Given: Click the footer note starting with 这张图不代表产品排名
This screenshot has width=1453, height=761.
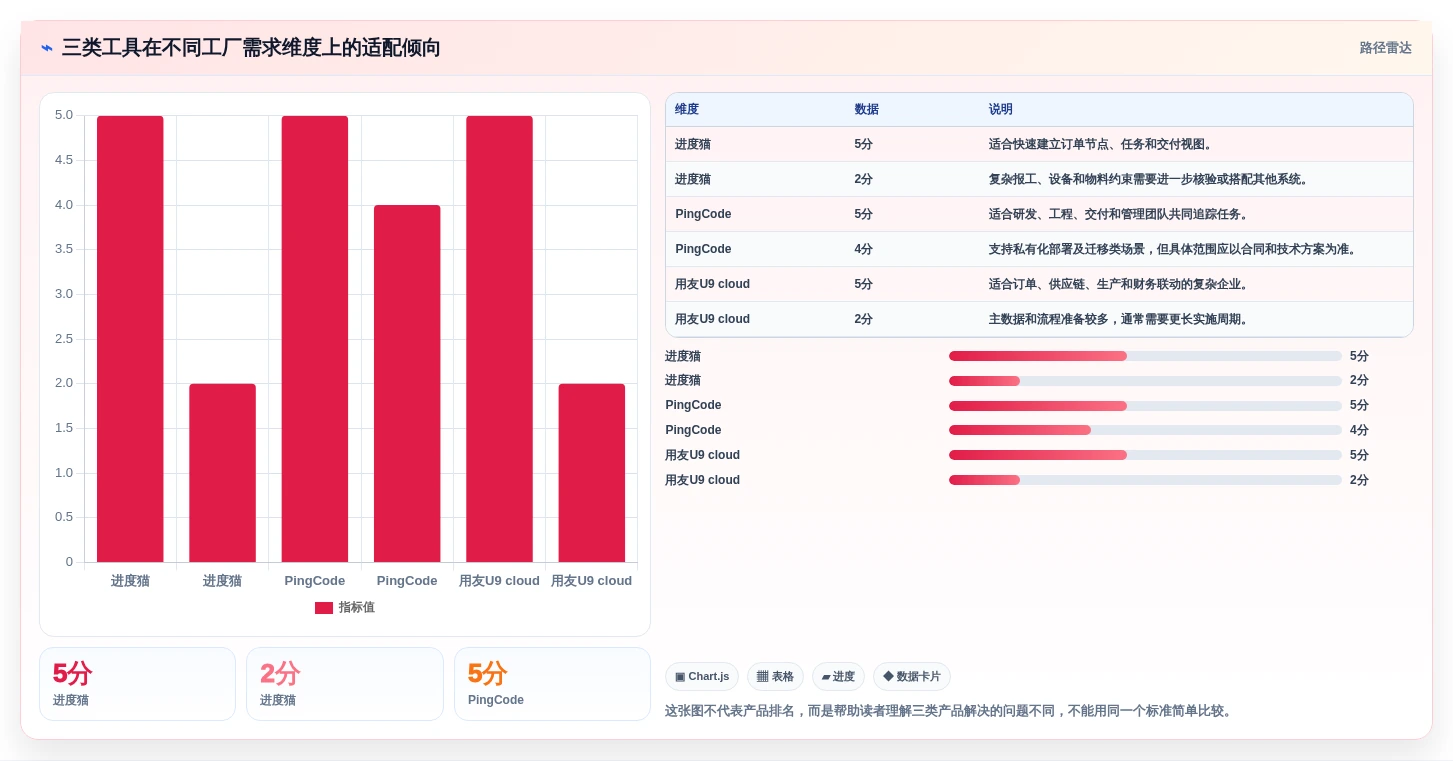Looking at the screenshot, I should [x=951, y=711].
